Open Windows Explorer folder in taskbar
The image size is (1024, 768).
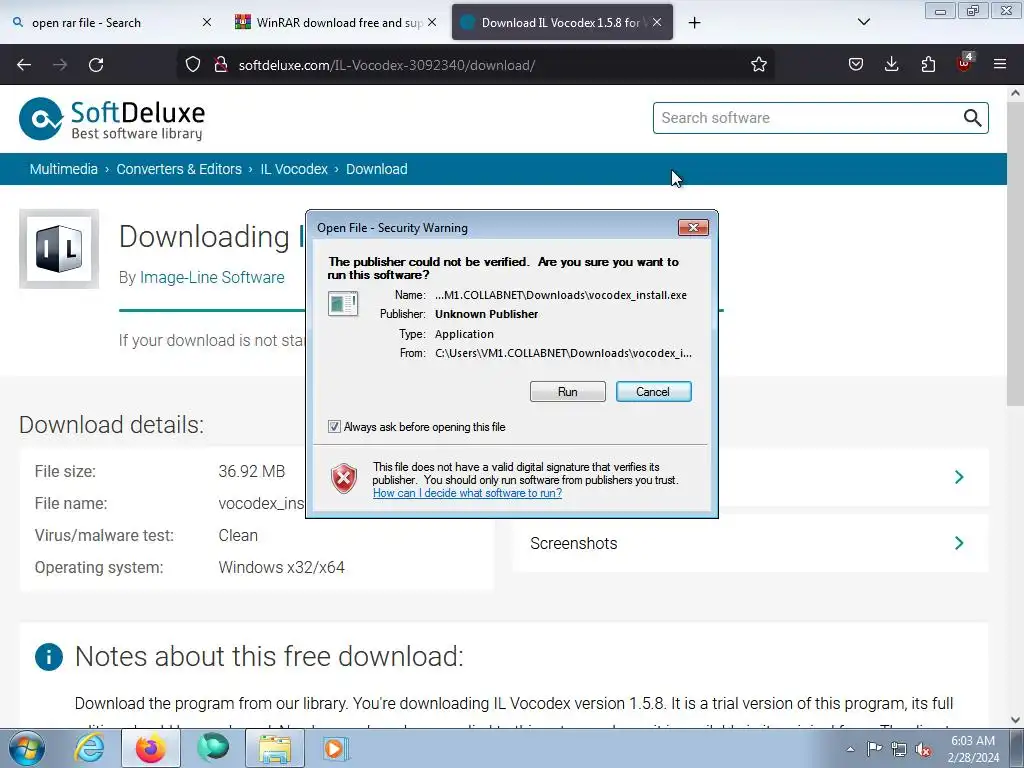click(275, 748)
